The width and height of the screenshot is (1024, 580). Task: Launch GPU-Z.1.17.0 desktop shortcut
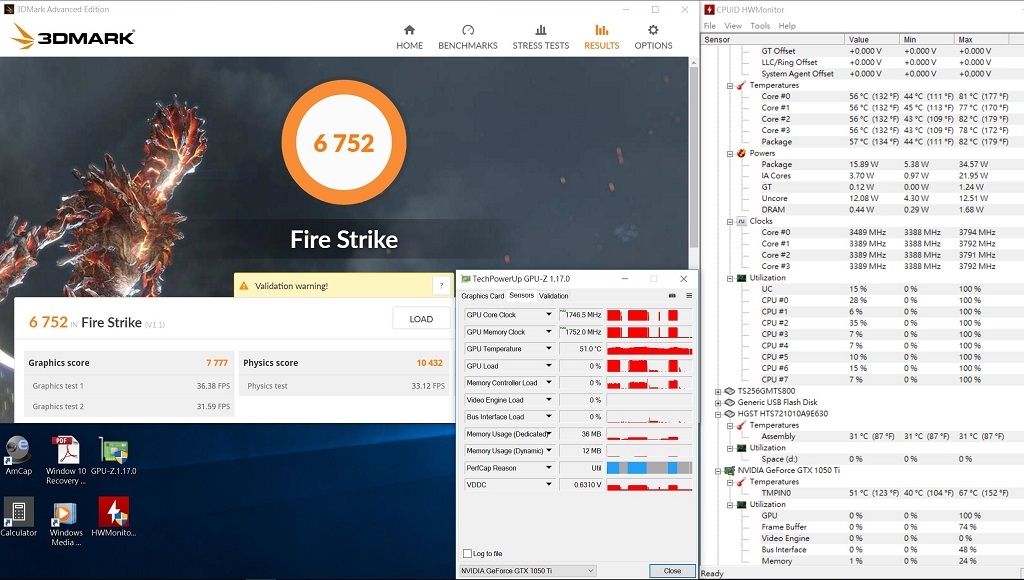click(114, 455)
